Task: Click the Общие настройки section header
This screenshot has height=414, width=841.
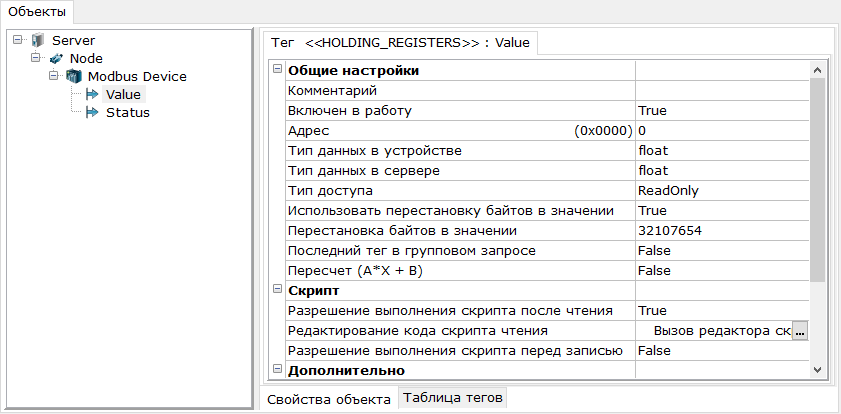Action: coord(354,71)
